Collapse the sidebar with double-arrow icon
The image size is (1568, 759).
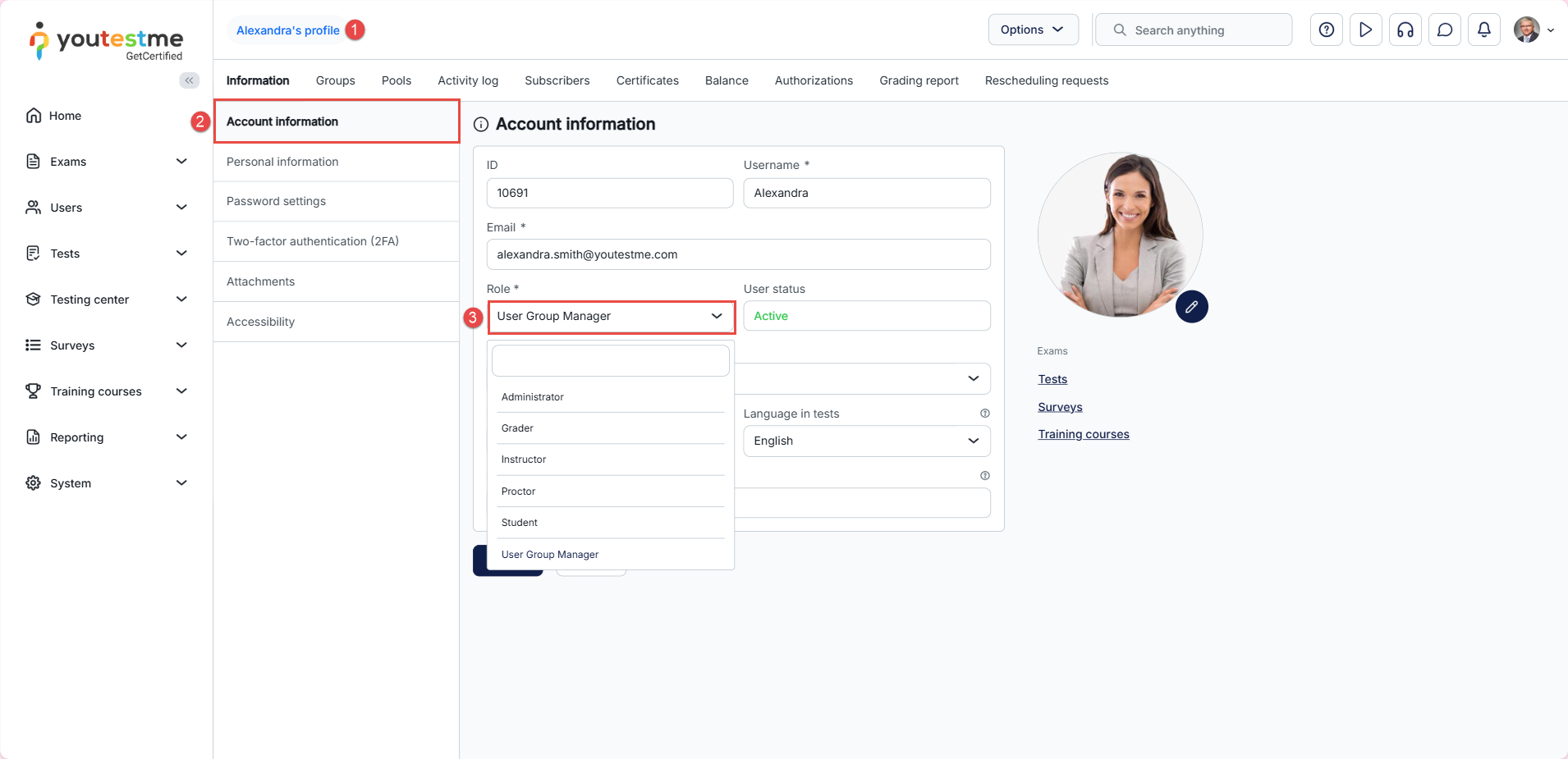click(190, 80)
